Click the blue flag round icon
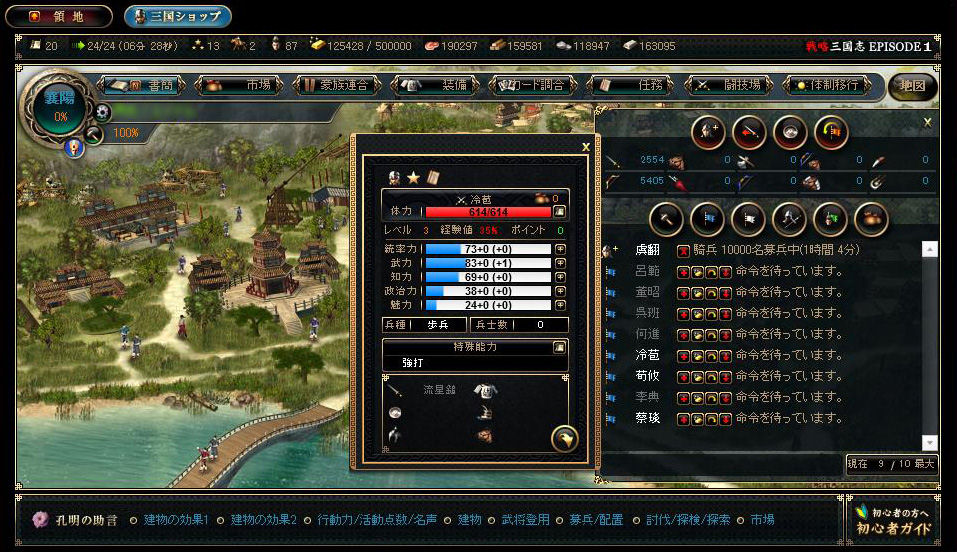This screenshot has height=552, width=957. point(707,219)
